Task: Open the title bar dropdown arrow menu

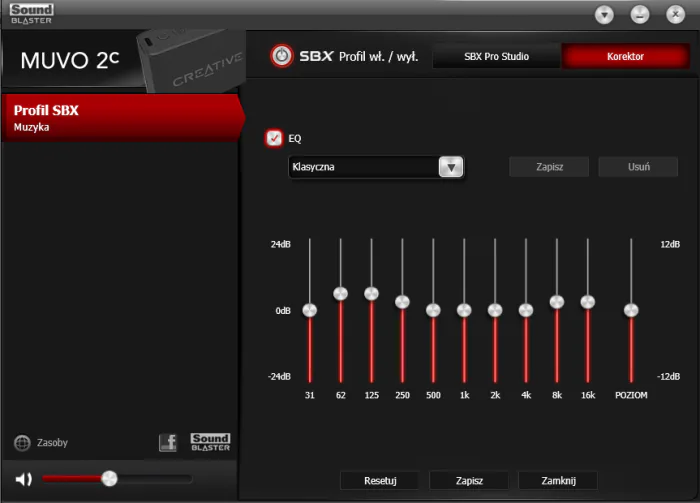Action: tap(604, 15)
